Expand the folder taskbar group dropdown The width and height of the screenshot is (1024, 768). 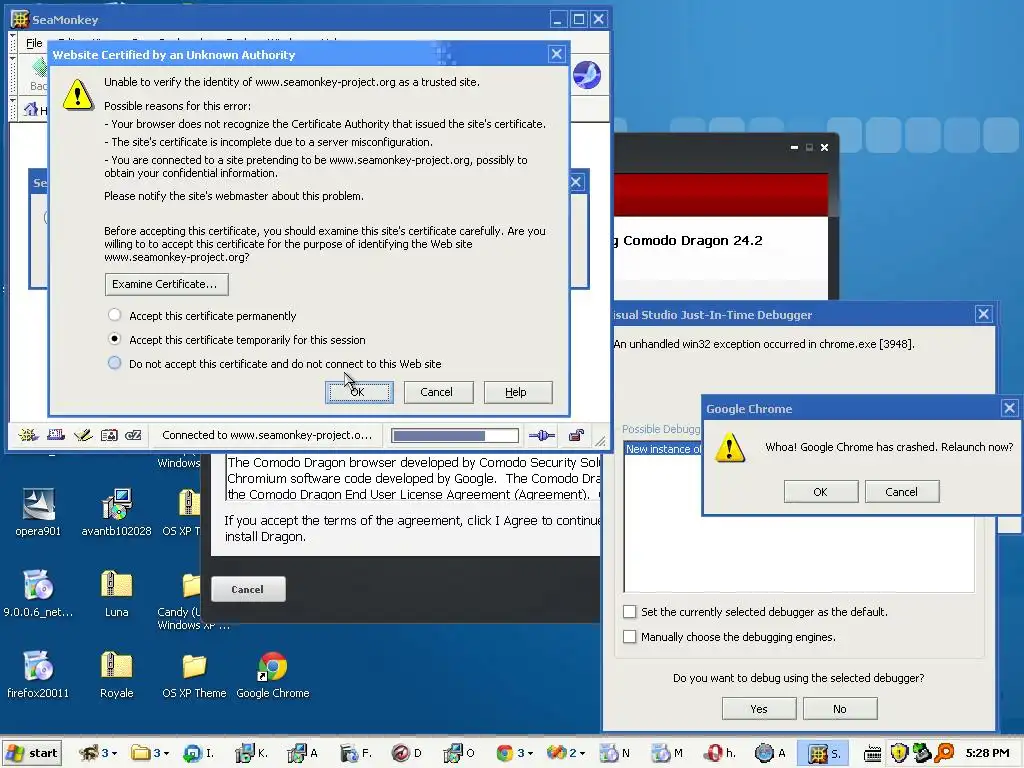(x=167, y=754)
